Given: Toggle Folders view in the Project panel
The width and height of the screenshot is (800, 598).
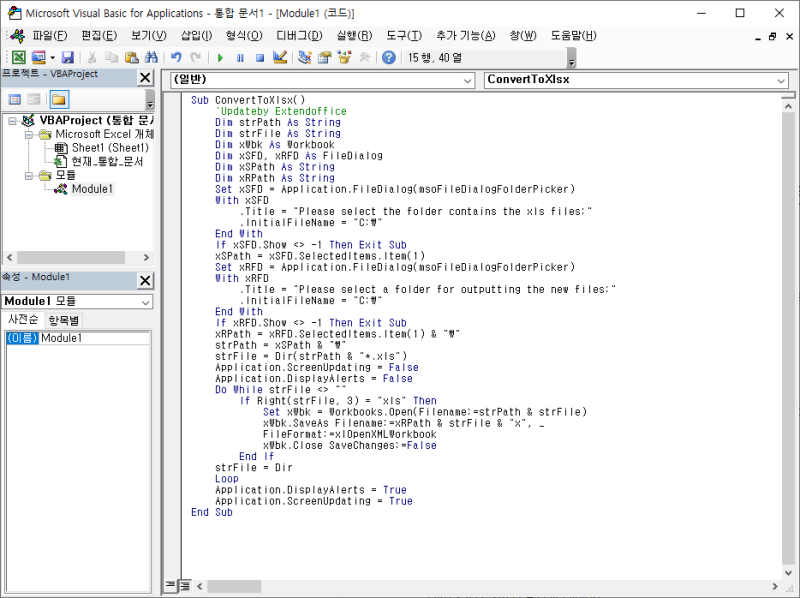Looking at the screenshot, I should coord(59,99).
